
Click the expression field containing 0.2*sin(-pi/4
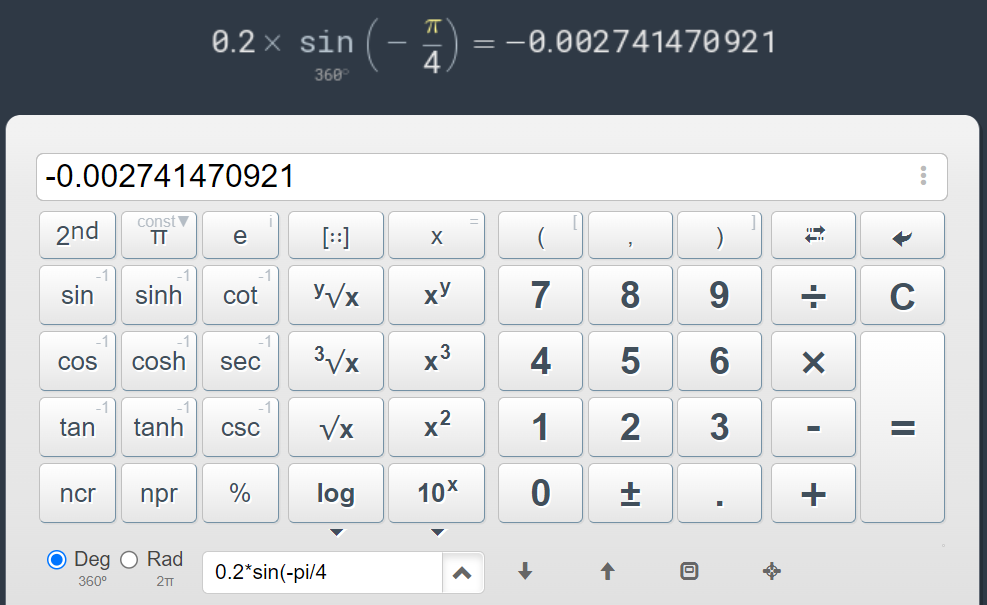coord(322,573)
